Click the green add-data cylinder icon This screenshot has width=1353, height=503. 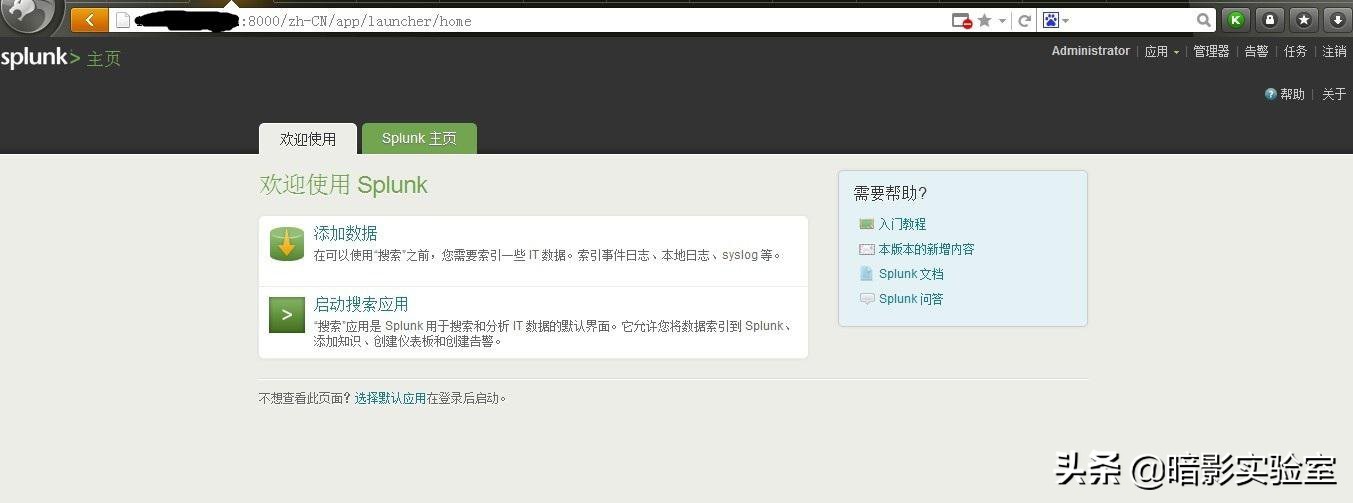point(287,244)
